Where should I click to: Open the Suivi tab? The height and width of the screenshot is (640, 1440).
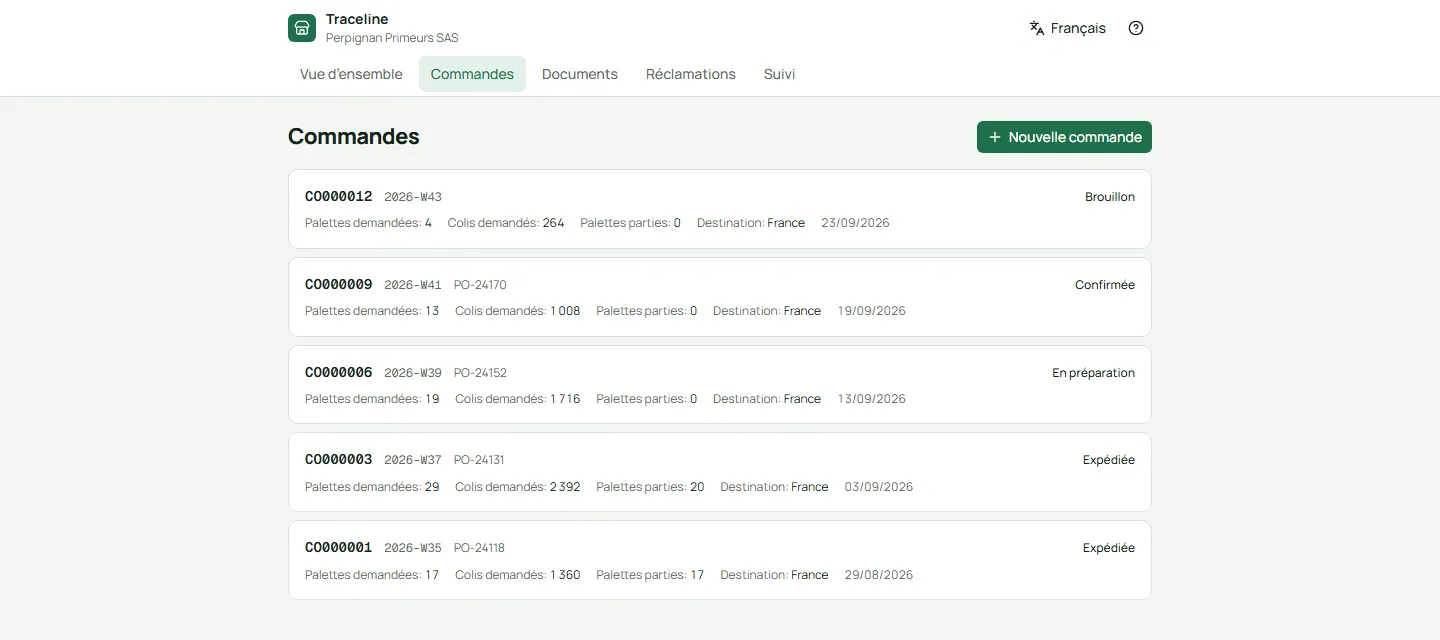pyautogui.click(x=780, y=74)
